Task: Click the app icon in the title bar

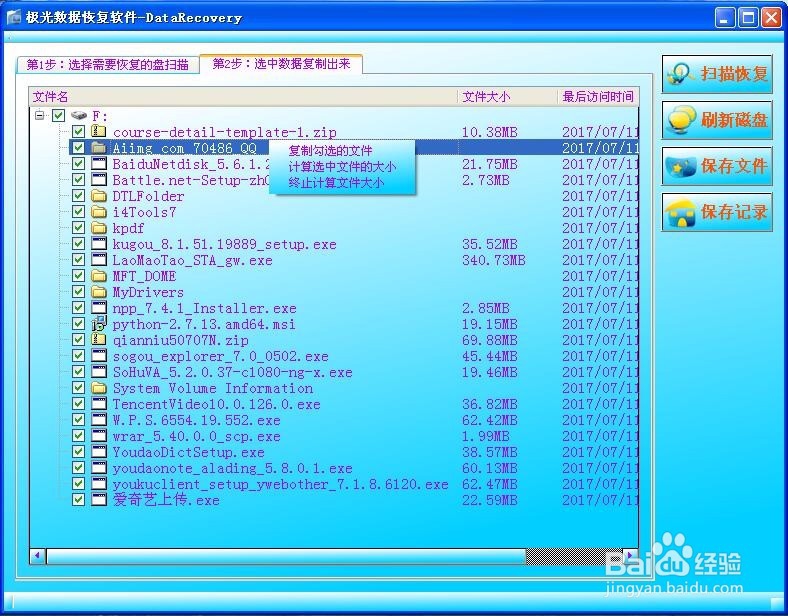Action: coord(14,18)
